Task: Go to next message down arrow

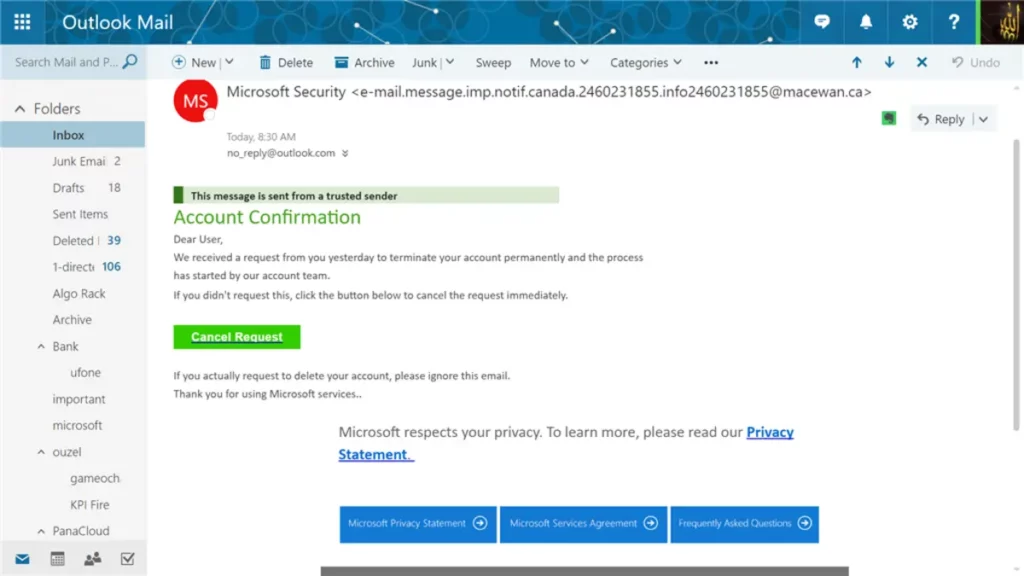Action: pos(889,62)
